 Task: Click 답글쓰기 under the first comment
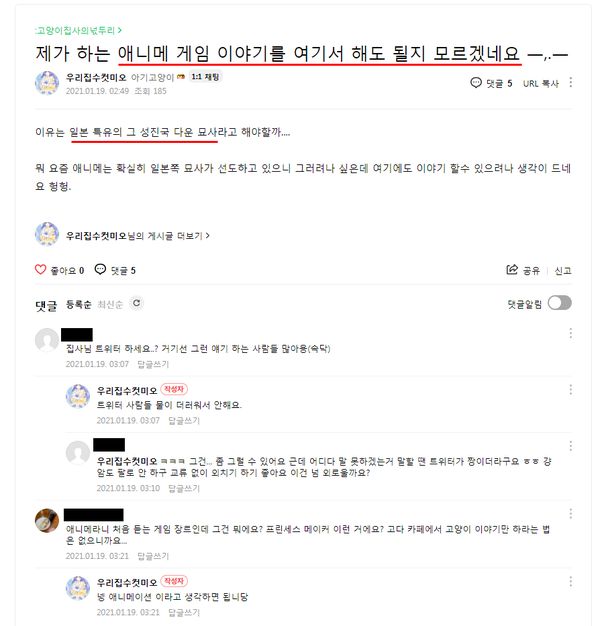pyautogui.click(x=153, y=364)
